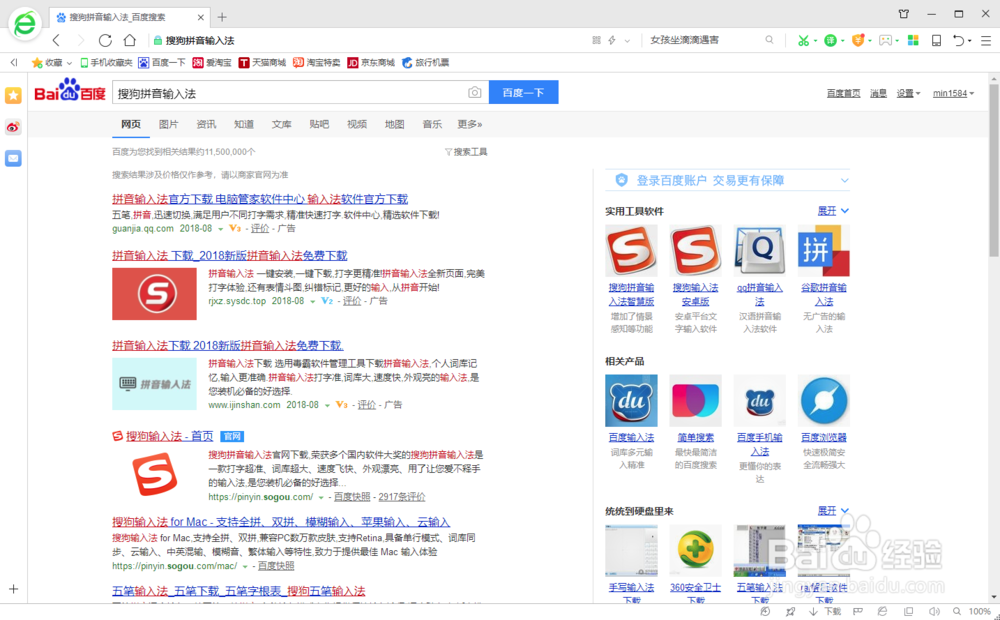Screen dimensions: 1000x620
Task: Go to the browser home page icon
Action: pyautogui.click(x=129, y=40)
